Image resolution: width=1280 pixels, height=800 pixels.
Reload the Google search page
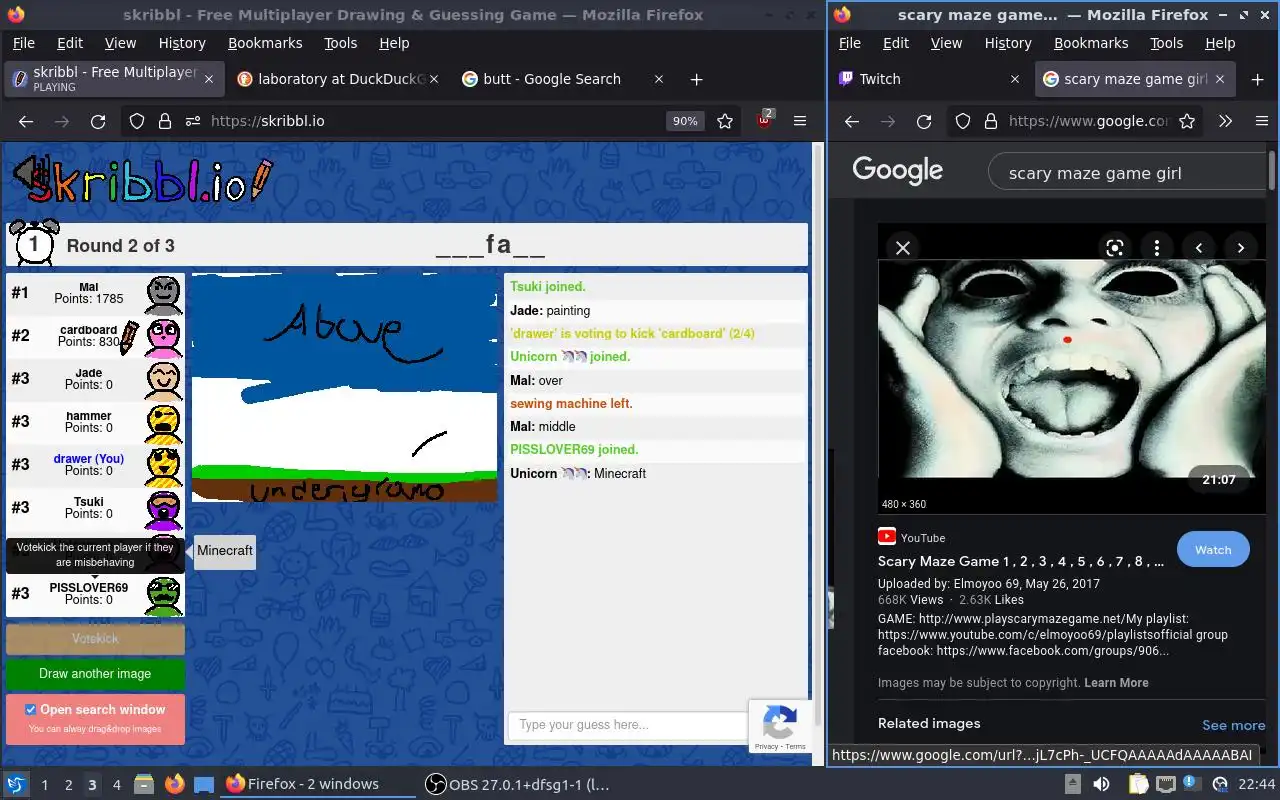point(924,121)
